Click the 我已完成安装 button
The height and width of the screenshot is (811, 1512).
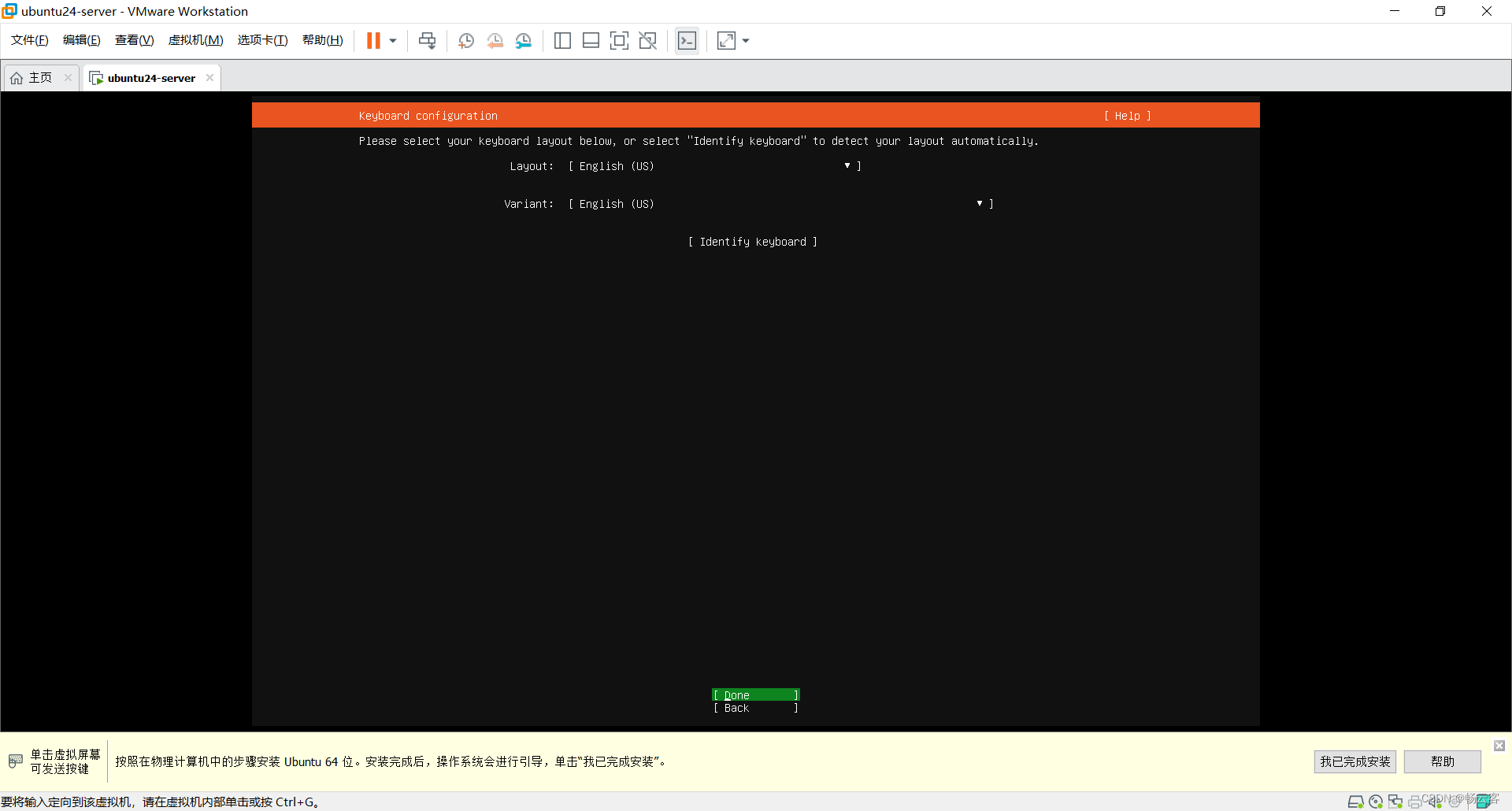click(x=1354, y=761)
